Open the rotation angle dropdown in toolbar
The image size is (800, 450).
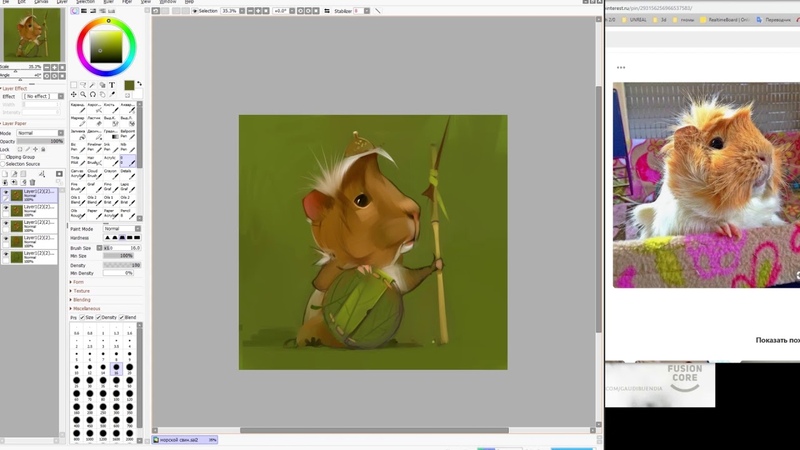pyautogui.click(x=292, y=11)
